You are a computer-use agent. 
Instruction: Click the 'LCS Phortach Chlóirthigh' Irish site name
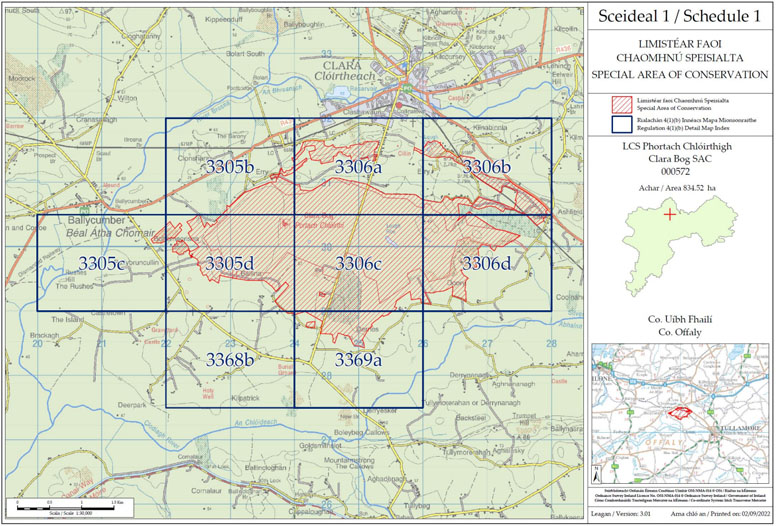tap(679, 147)
